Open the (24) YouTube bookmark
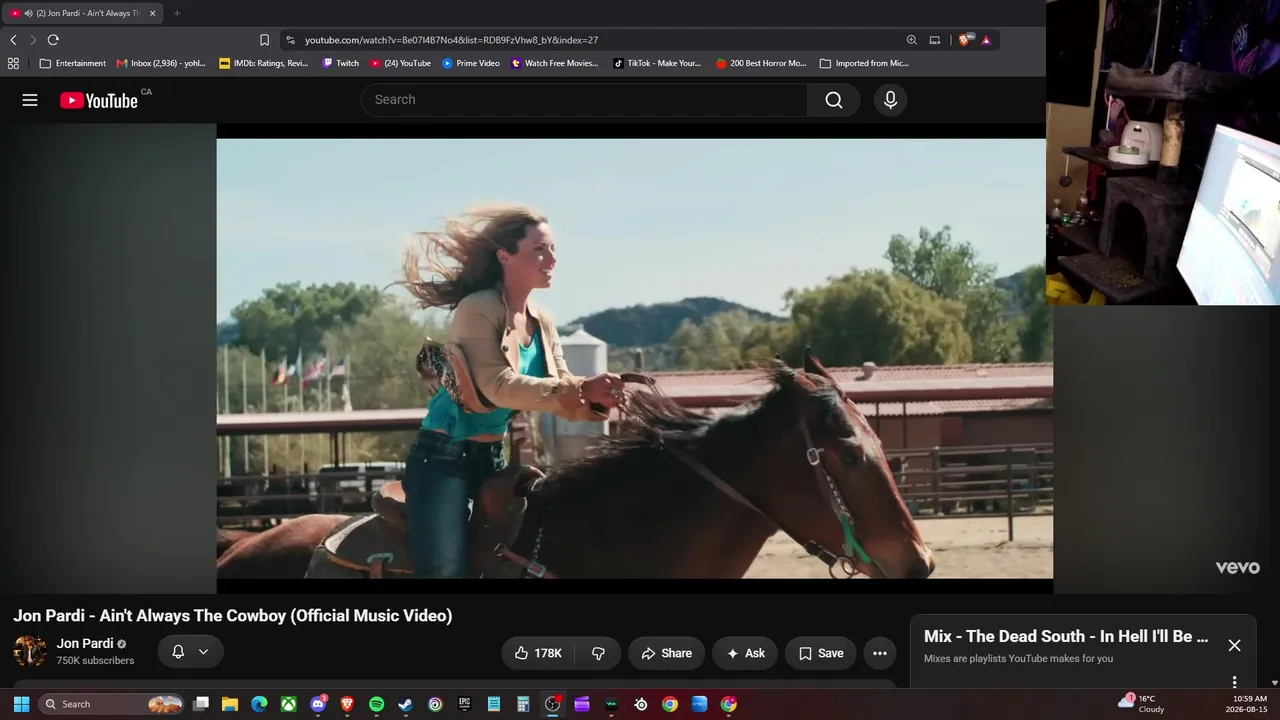Image resolution: width=1280 pixels, height=720 pixels. pyautogui.click(x=400, y=63)
